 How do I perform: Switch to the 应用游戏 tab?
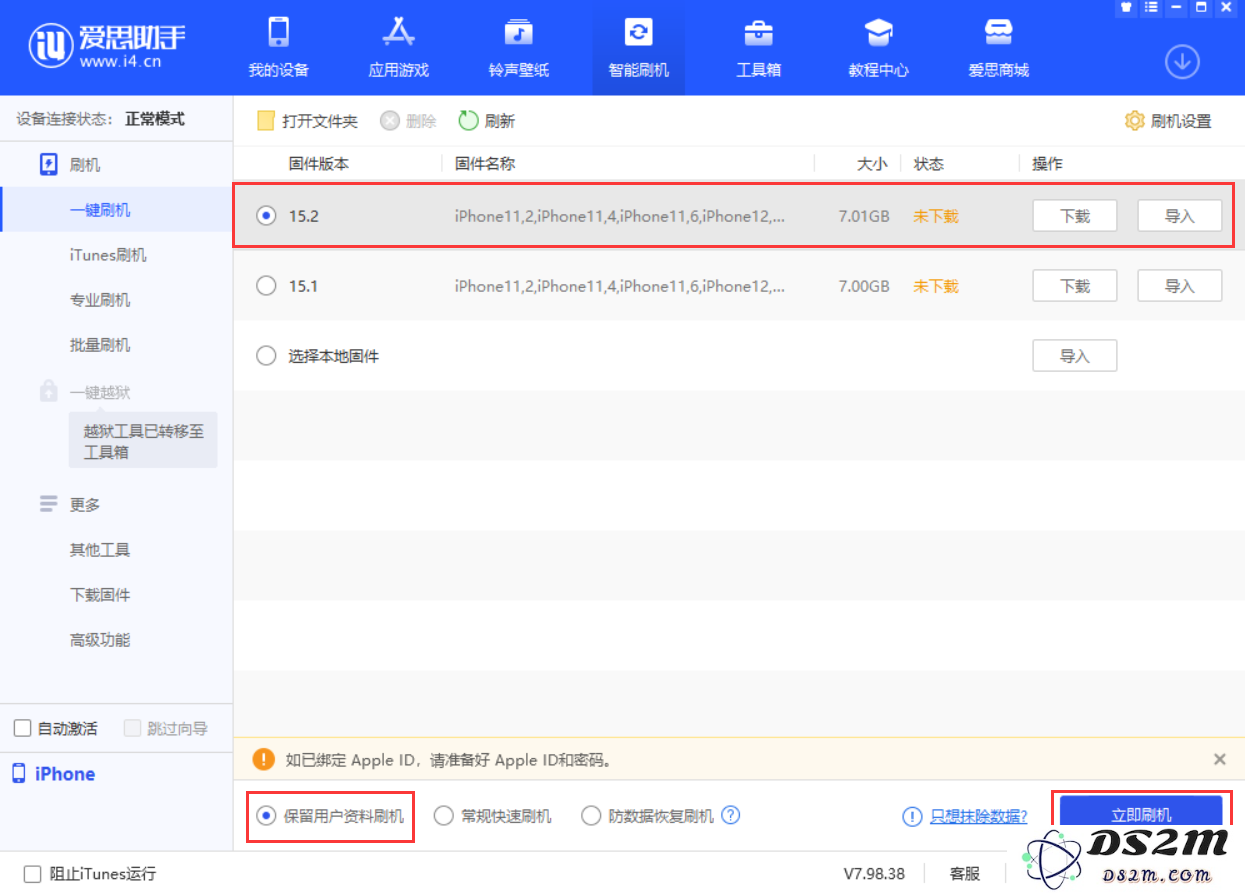398,48
